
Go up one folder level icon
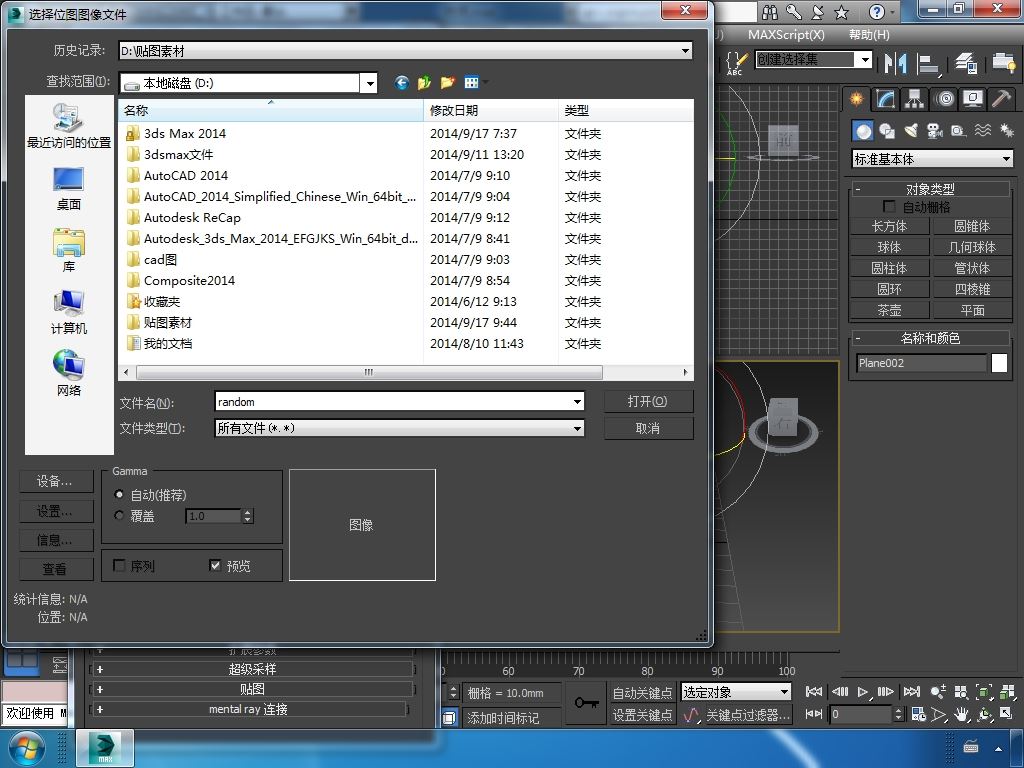pyautogui.click(x=424, y=82)
